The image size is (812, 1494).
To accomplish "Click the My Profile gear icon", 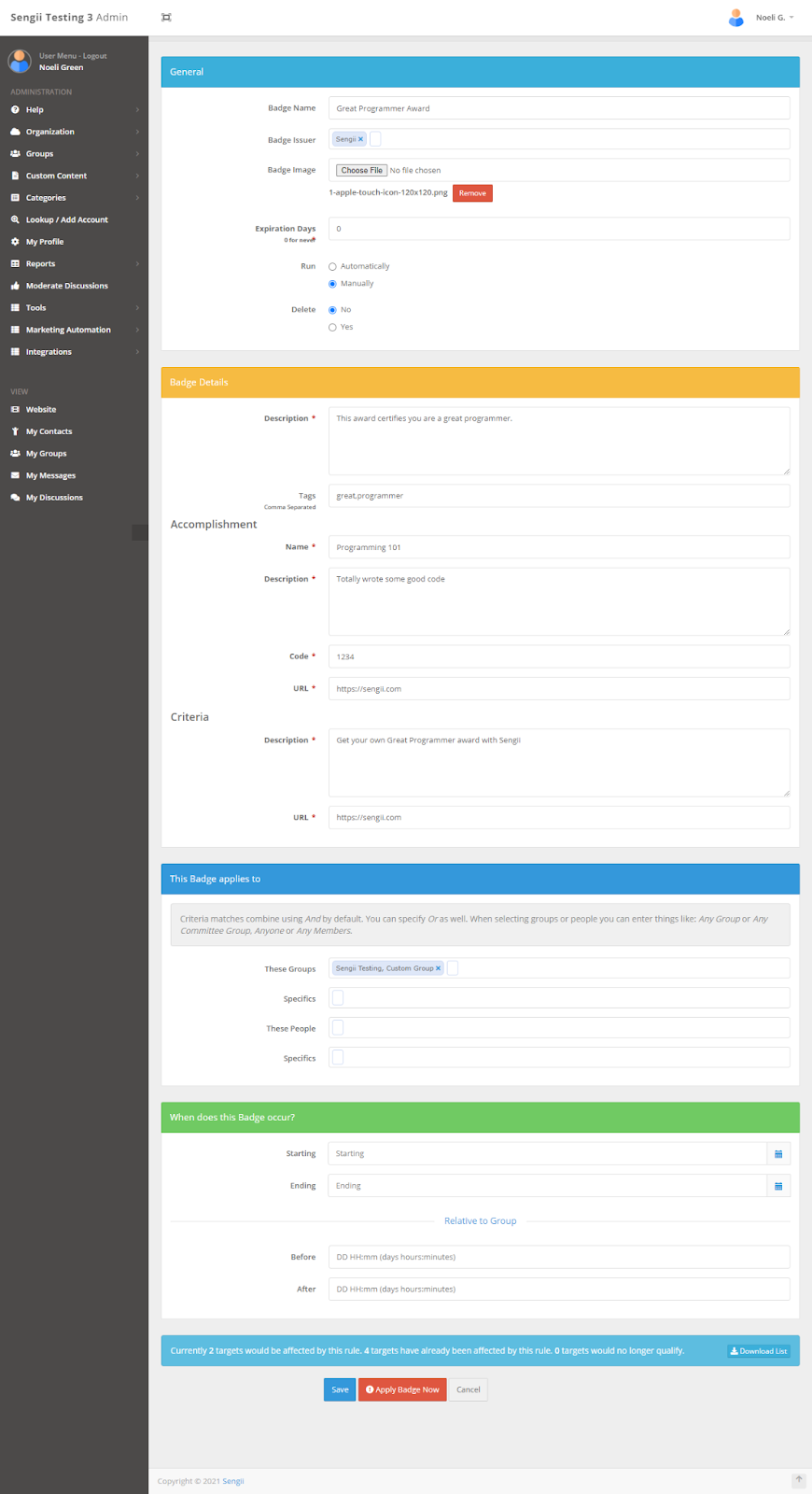I will (x=15, y=242).
